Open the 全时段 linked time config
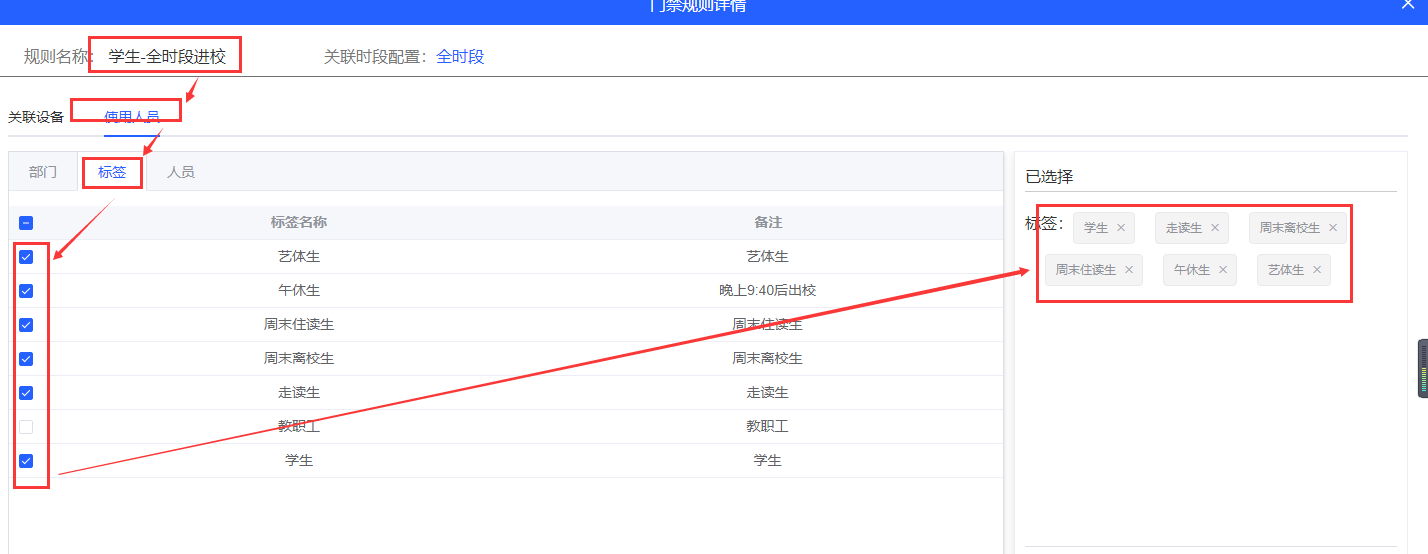 [460, 57]
